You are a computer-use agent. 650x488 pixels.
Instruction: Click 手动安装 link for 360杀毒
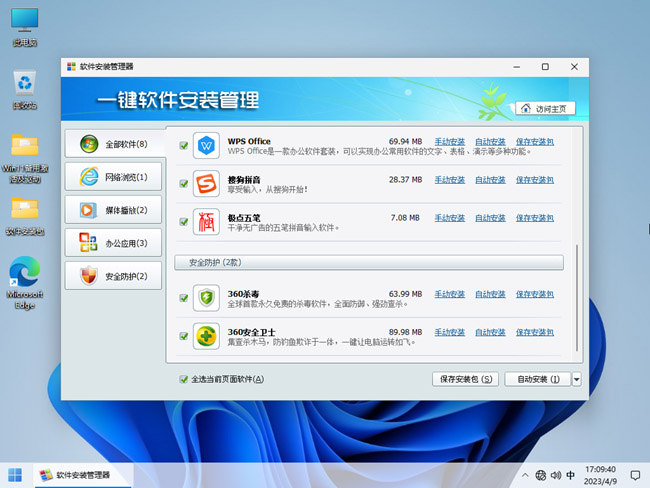[450, 294]
